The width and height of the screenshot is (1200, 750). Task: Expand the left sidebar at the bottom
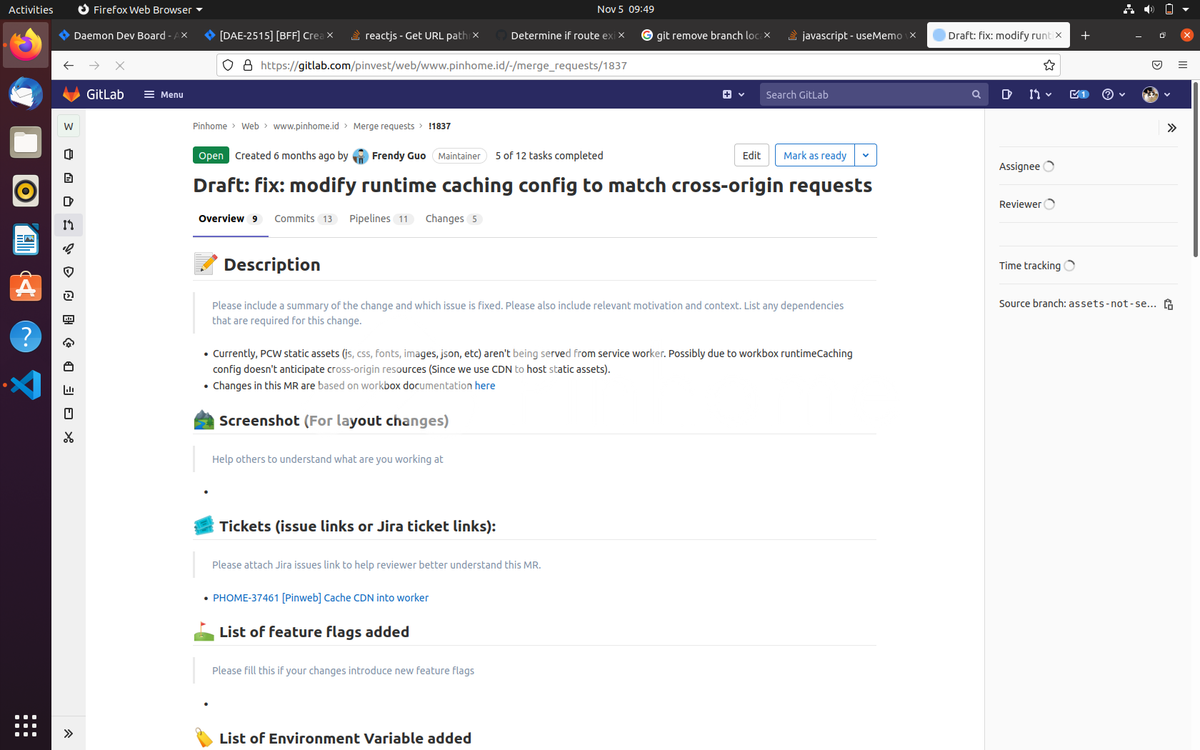(x=68, y=733)
